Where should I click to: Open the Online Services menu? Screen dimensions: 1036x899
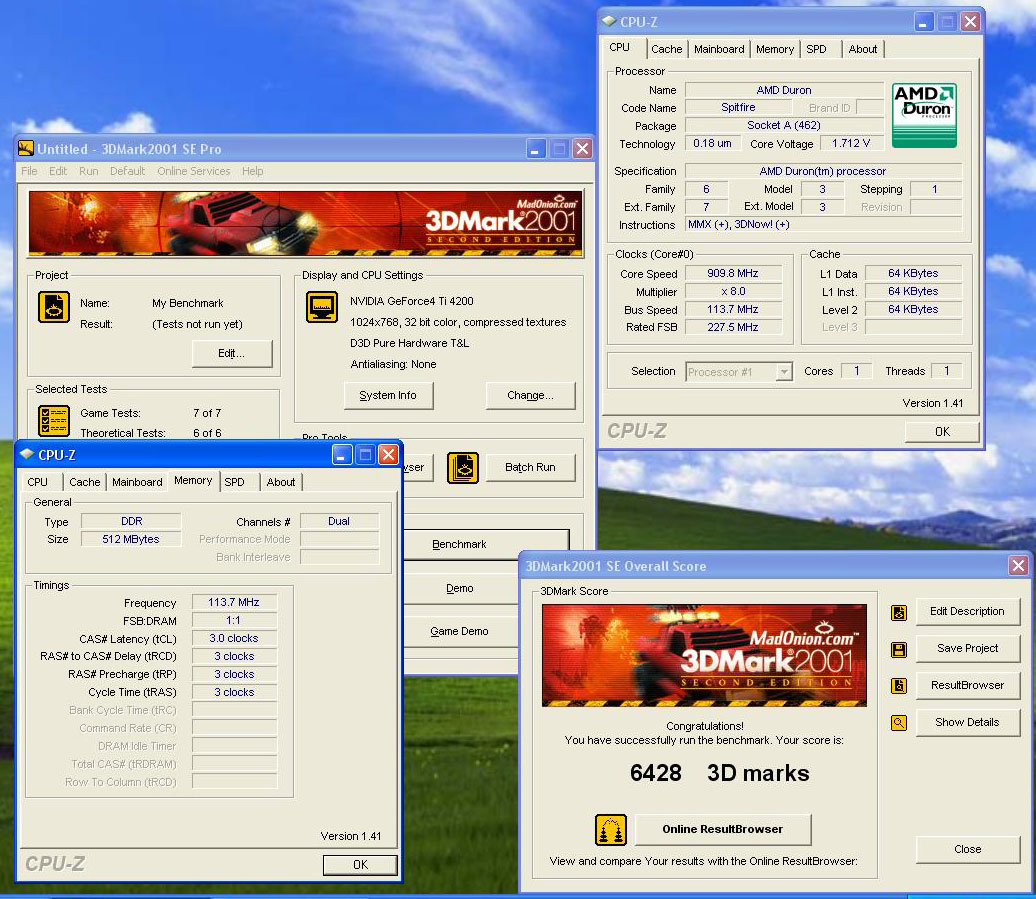[x=194, y=171]
